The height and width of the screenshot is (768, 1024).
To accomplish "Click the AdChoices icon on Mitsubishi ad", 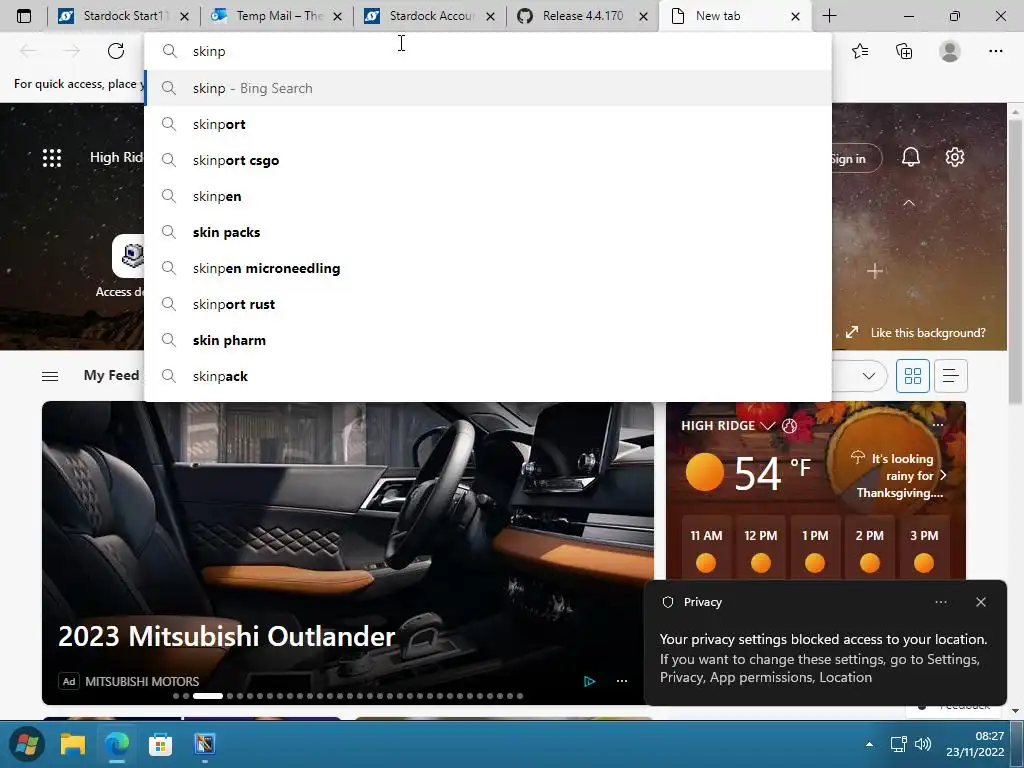I will coord(589,681).
